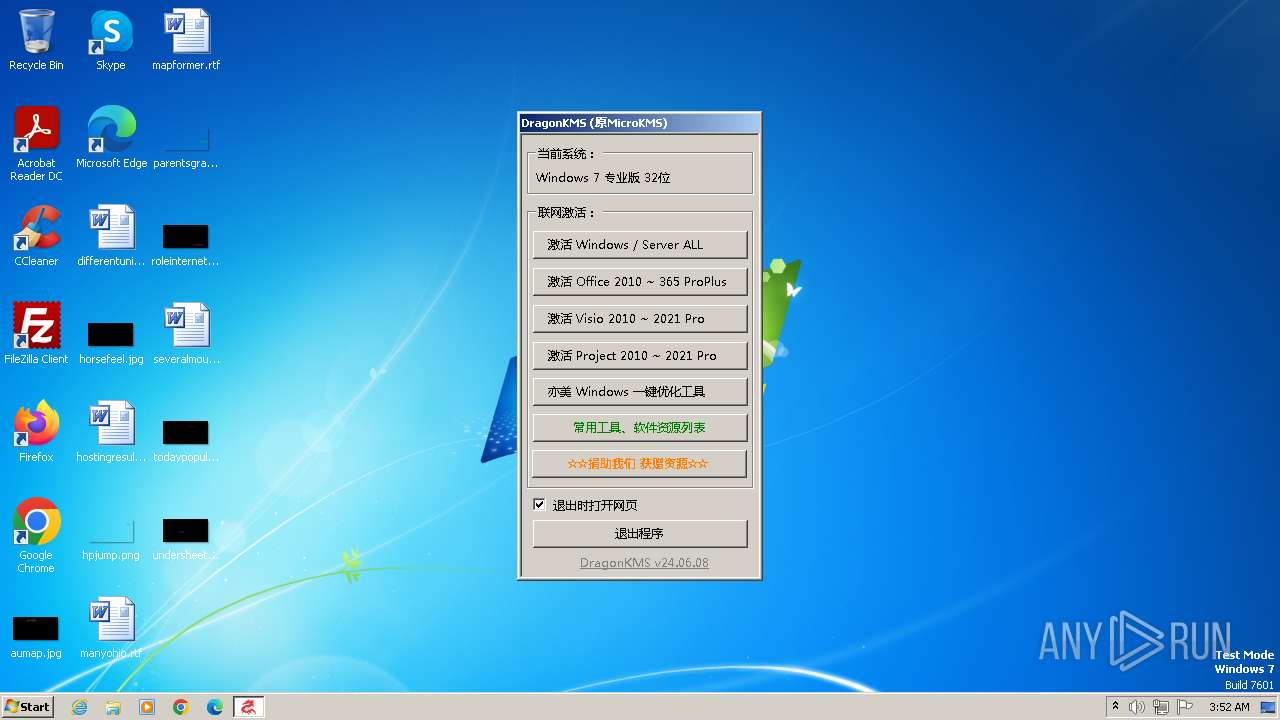Image resolution: width=1280 pixels, height=720 pixels.
Task: Open the volume control tray icon
Action: pyautogui.click(x=1137, y=707)
